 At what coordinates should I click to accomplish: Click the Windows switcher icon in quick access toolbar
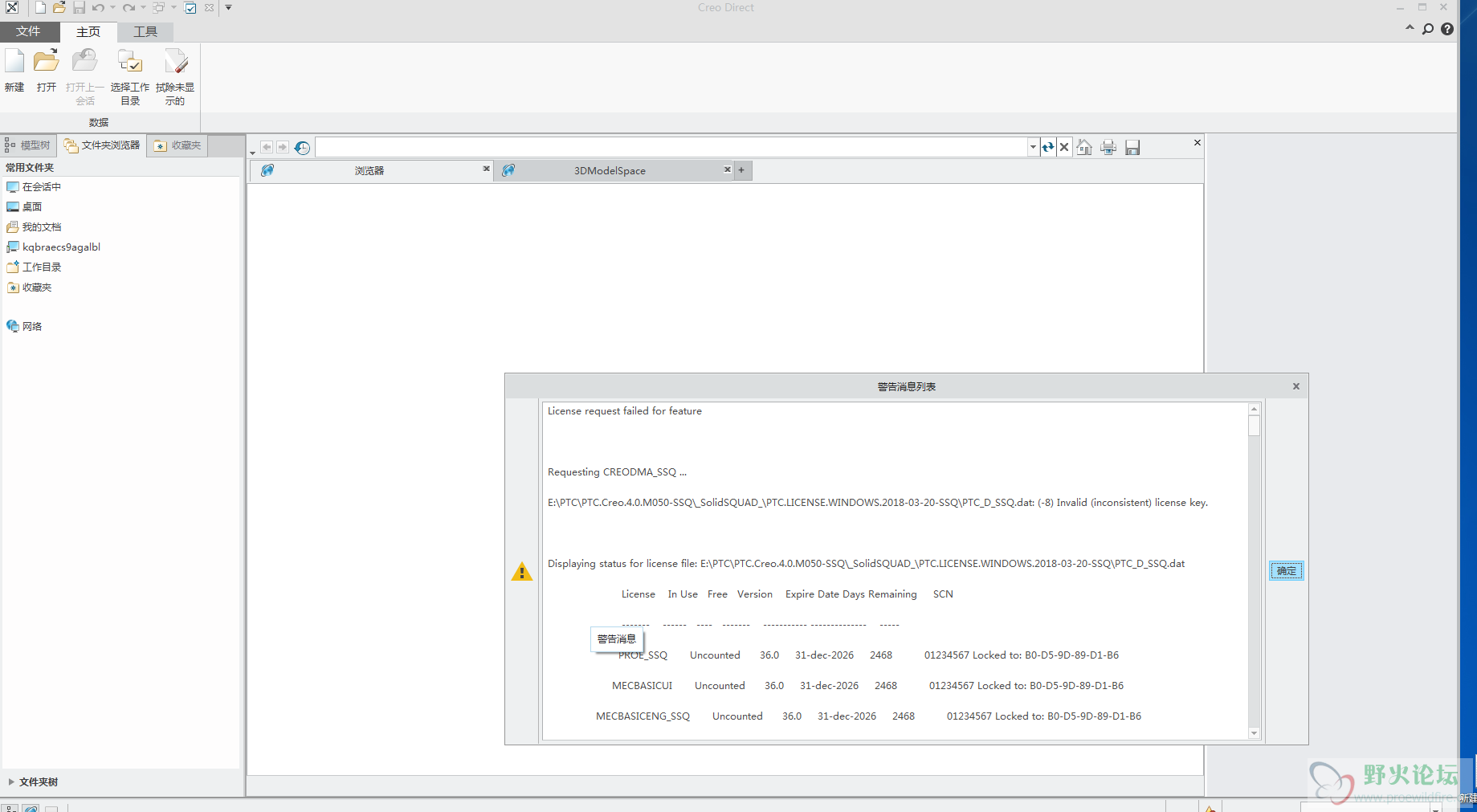(159, 8)
